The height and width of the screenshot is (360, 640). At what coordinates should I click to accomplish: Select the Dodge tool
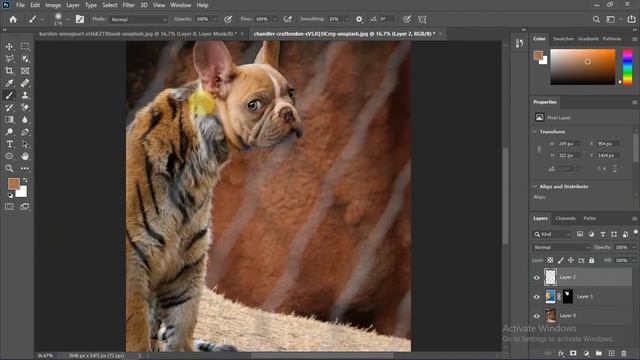(9, 132)
